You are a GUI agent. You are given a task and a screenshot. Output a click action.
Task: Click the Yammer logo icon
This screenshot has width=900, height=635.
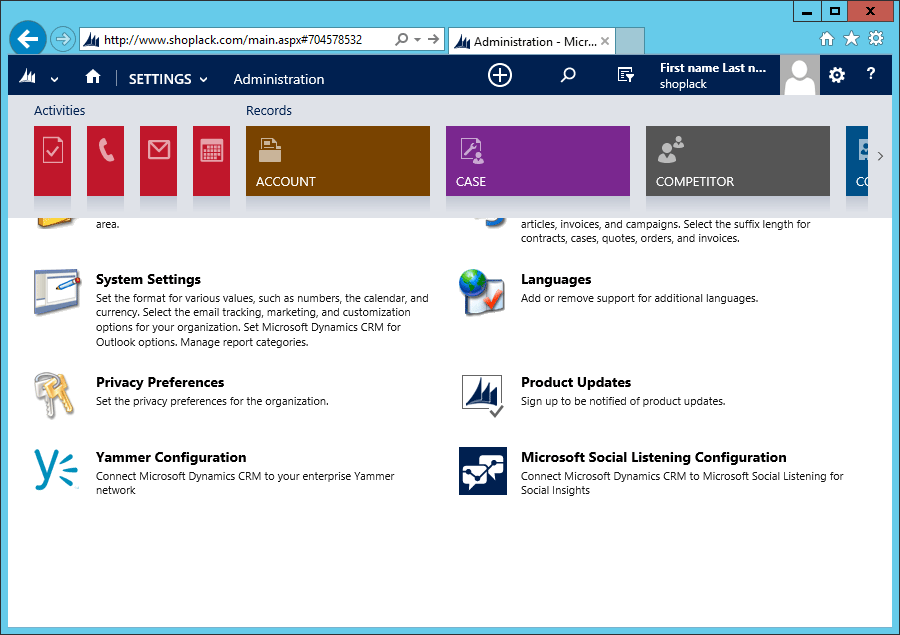pos(56,469)
